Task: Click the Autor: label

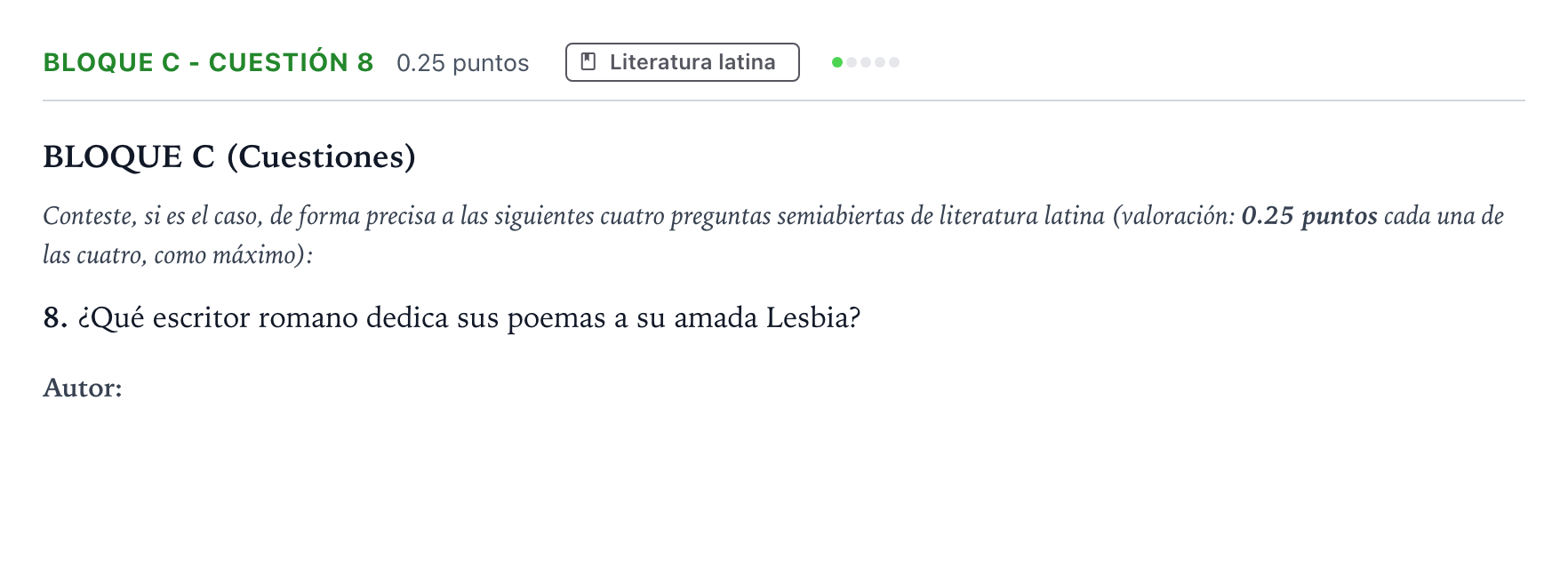Action: 83,388
